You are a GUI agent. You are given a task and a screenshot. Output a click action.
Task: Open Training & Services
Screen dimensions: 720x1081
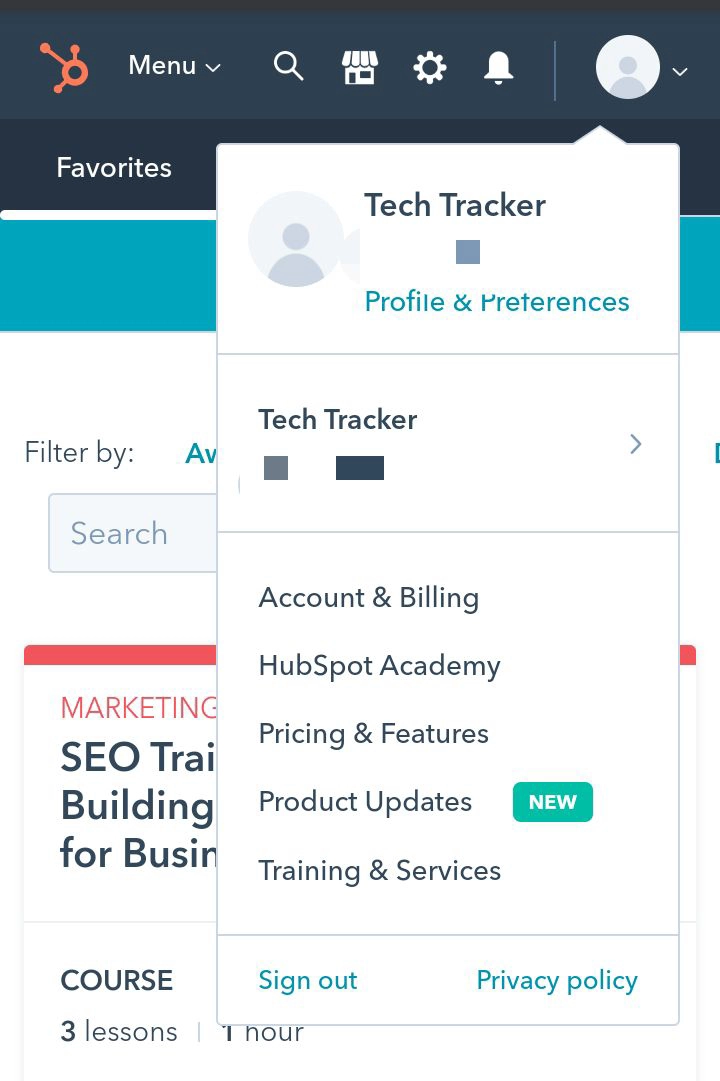click(x=379, y=871)
